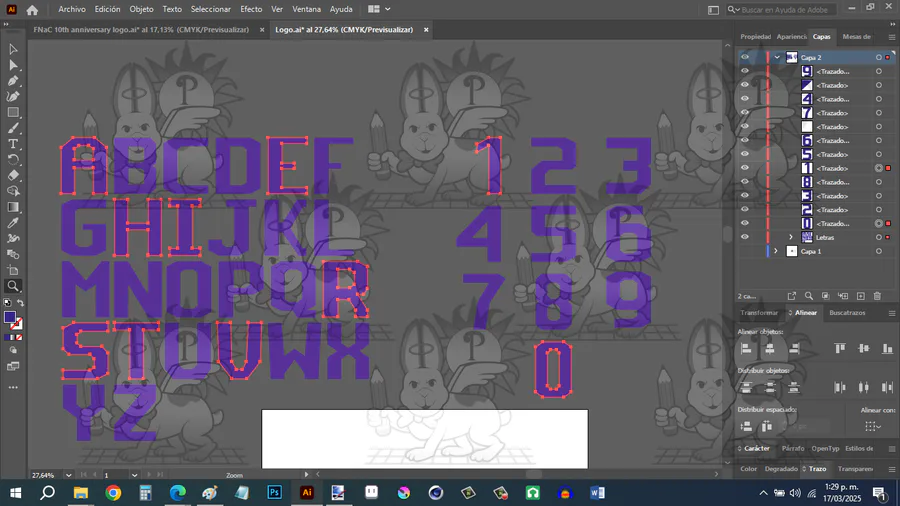Open the 'Alinear con' dropdown

coord(872,426)
